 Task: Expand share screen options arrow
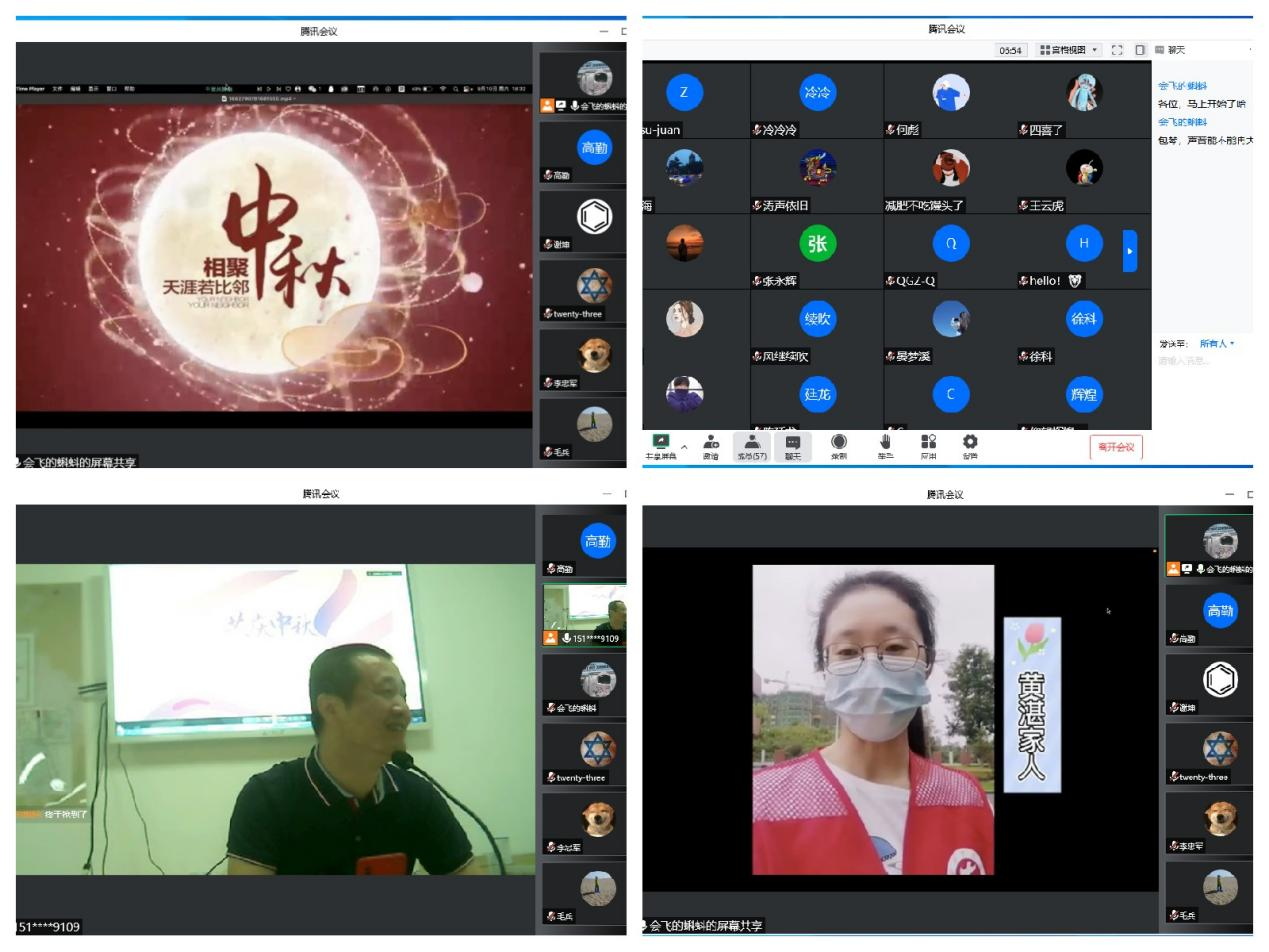click(x=685, y=446)
